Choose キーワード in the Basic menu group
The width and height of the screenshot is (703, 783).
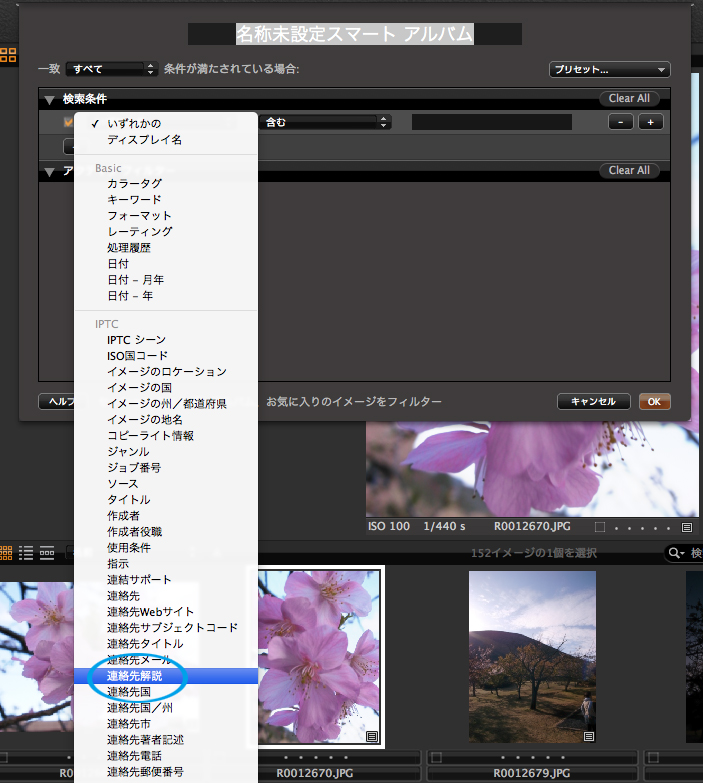pos(135,200)
